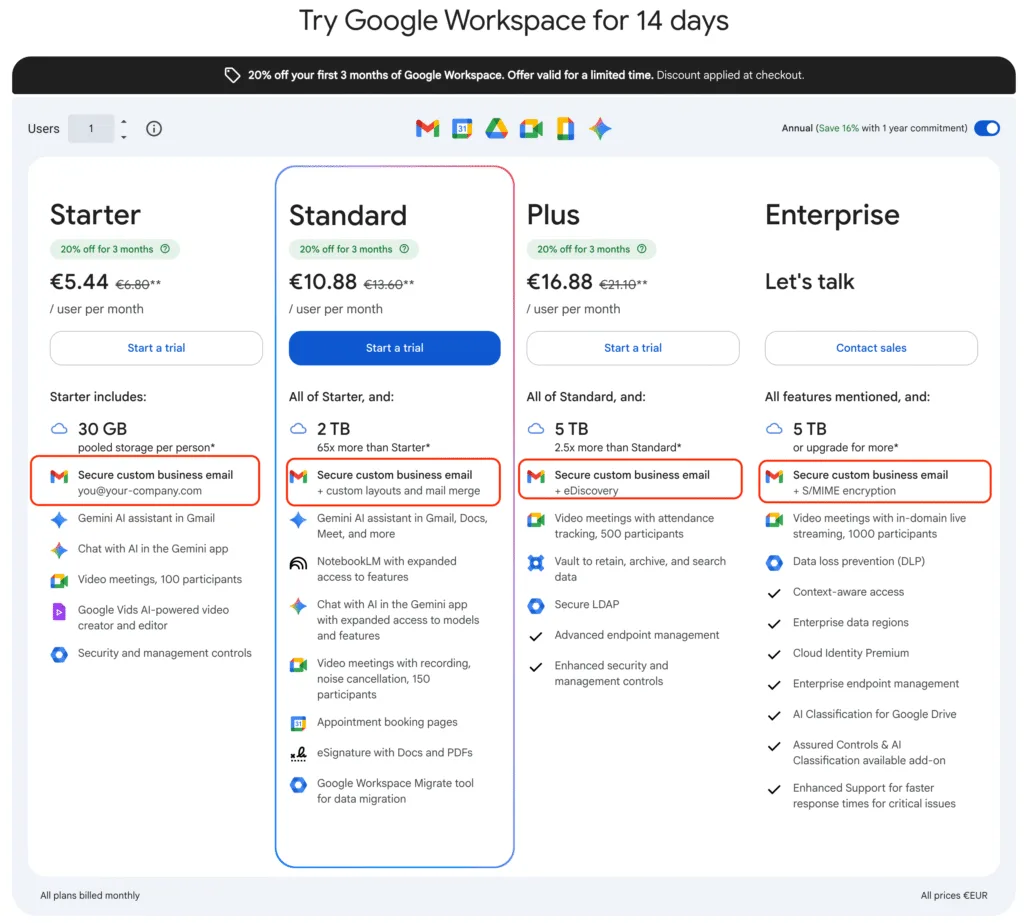The width and height of the screenshot is (1024, 923).
Task: Open the 20% off tooltip under Plus
Action: click(x=642, y=249)
